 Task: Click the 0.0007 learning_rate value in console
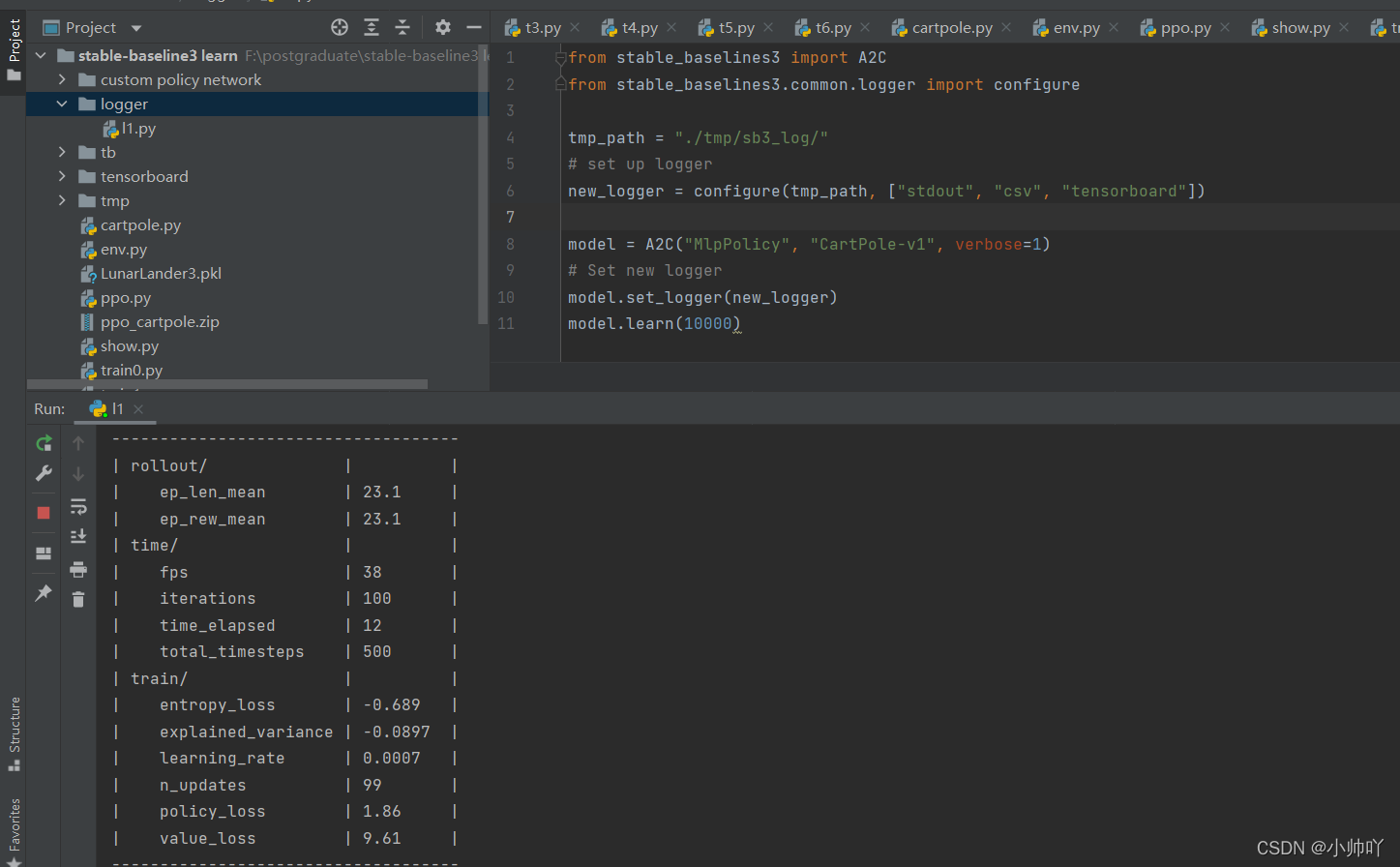[392, 759]
